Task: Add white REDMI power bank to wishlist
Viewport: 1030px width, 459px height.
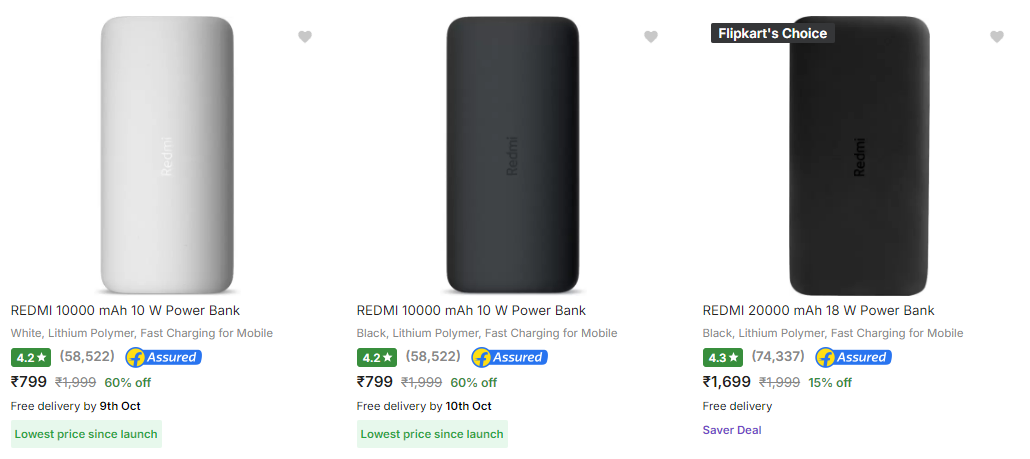Action: point(305,37)
